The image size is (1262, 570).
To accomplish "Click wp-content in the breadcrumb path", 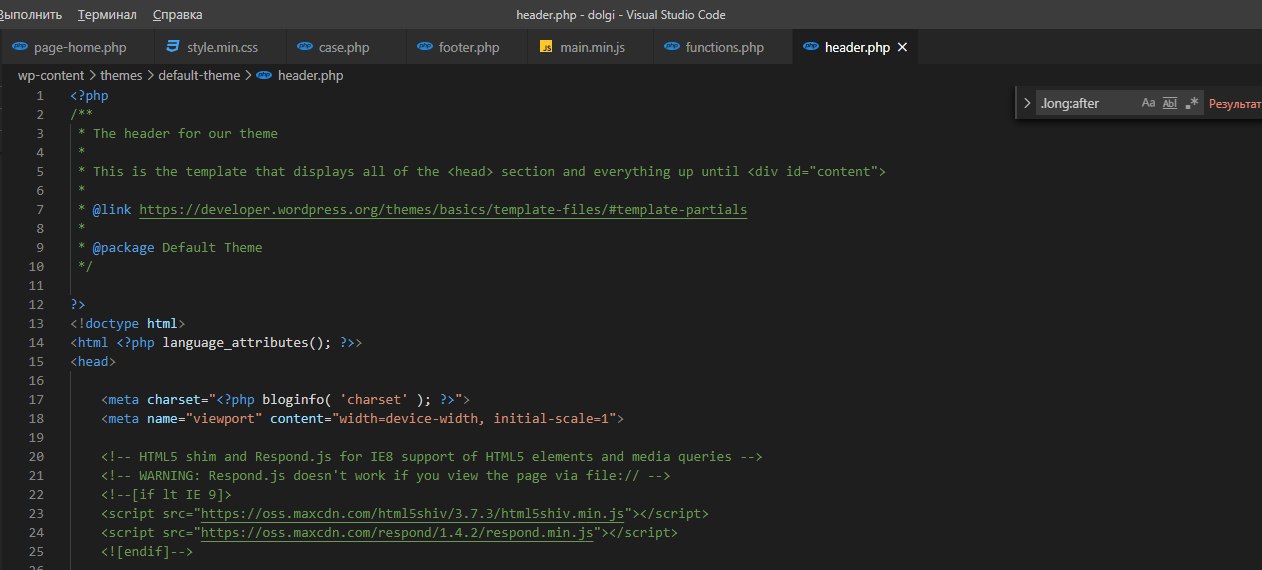I will click(51, 75).
